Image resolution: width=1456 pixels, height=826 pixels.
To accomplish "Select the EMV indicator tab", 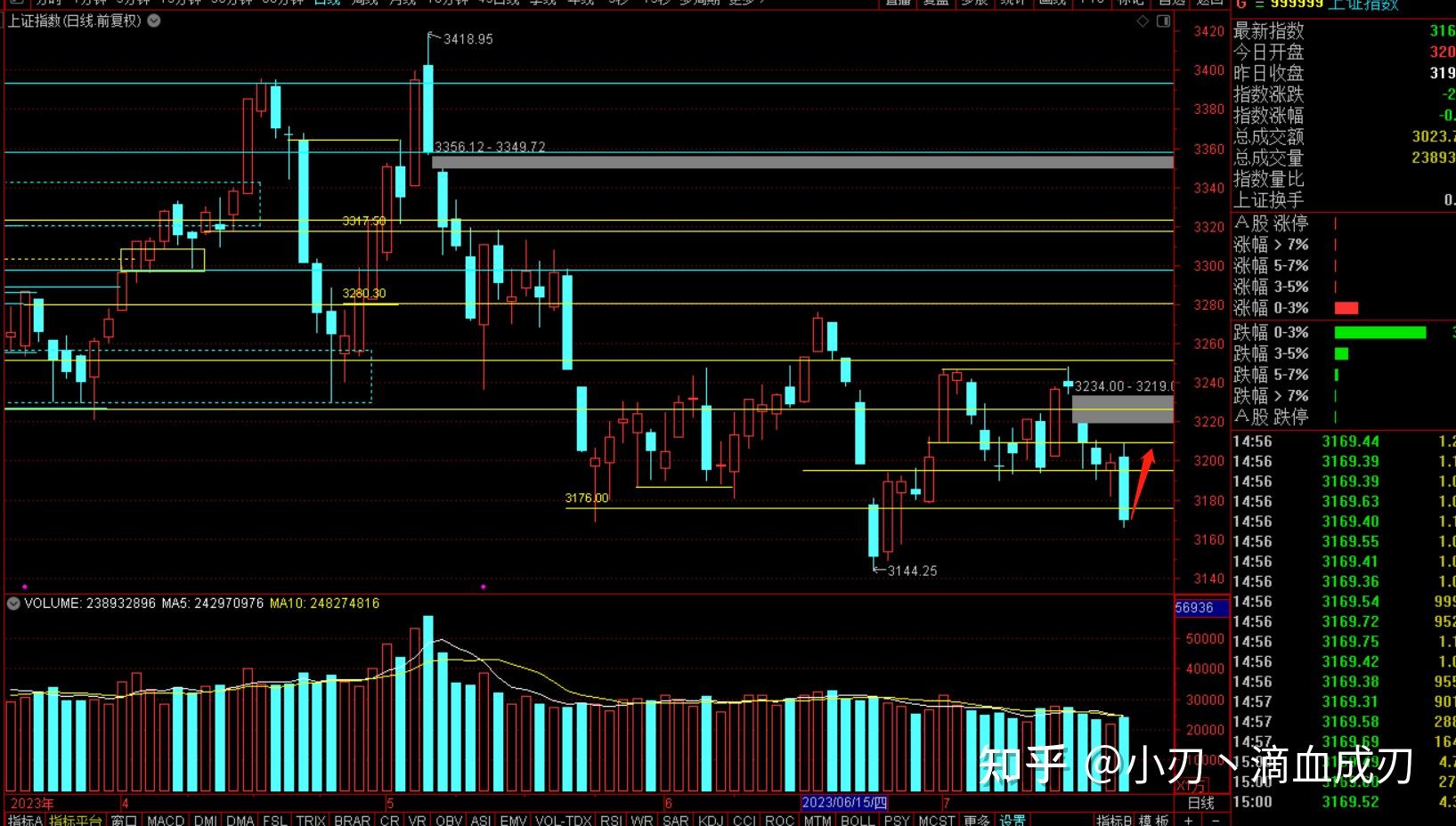I will 514,820.
